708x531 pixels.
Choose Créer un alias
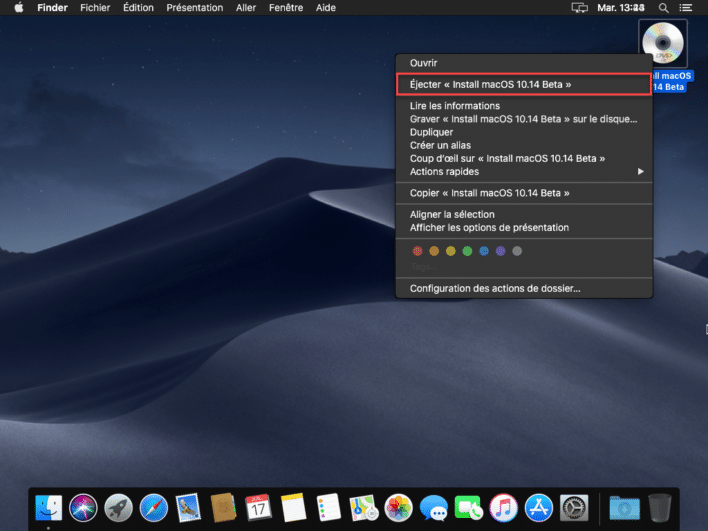click(x=524, y=145)
